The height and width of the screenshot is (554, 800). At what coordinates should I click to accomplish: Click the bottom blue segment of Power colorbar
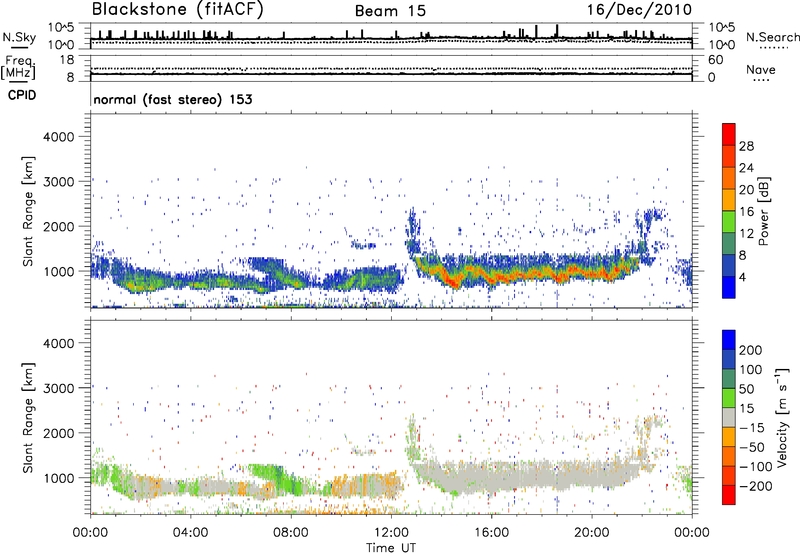(729, 287)
